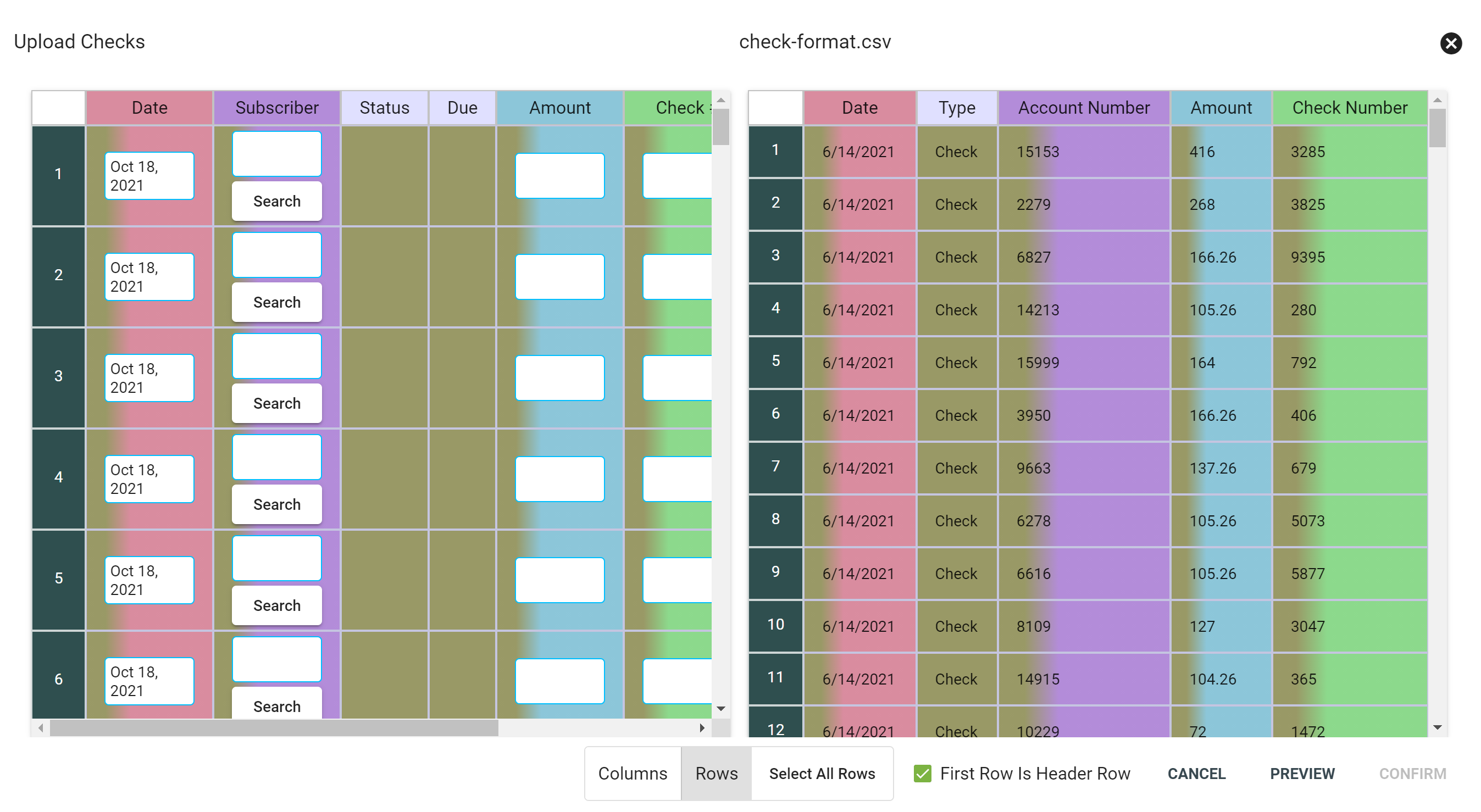Screen dimensions: 1481x812
Task: Click date field in left row 5
Action: [149, 580]
